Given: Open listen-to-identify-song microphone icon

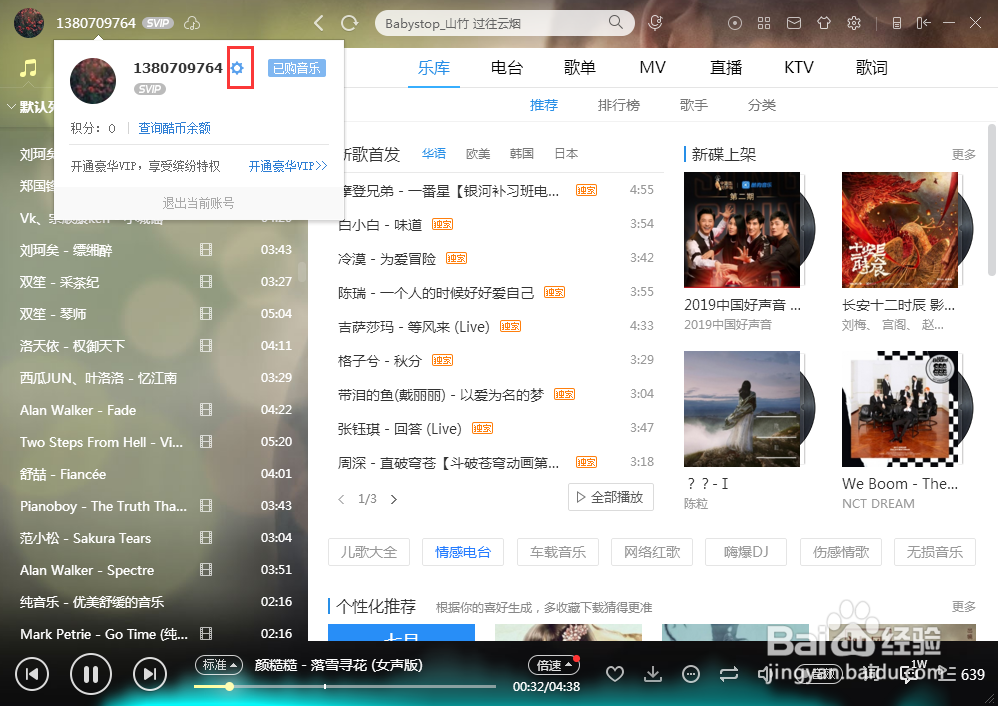Looking at the screenshot, I should [x=655, y=24].
